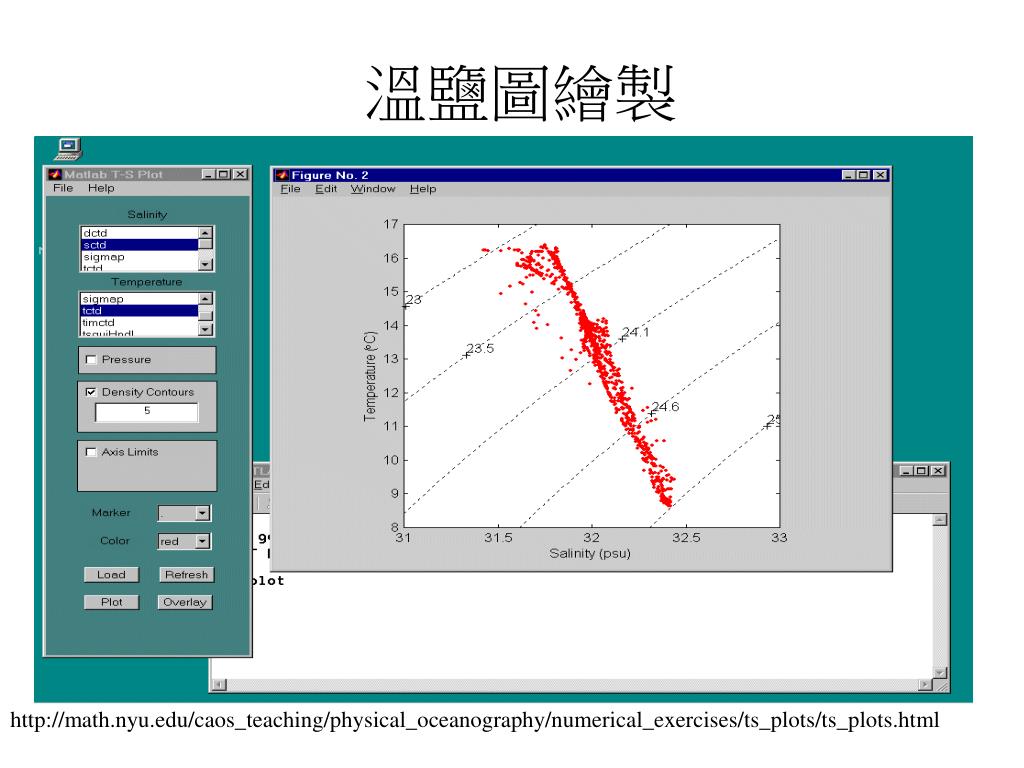Select dctd in Salinity list
This screenshot has height=768, width=1024.
[x=139, y=233]
